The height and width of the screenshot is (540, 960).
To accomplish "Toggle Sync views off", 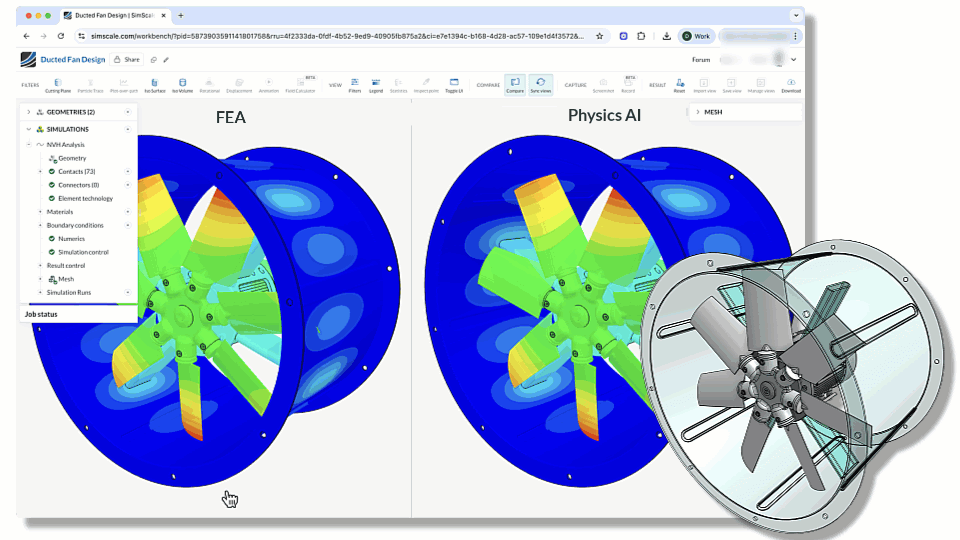I will 540,85.
